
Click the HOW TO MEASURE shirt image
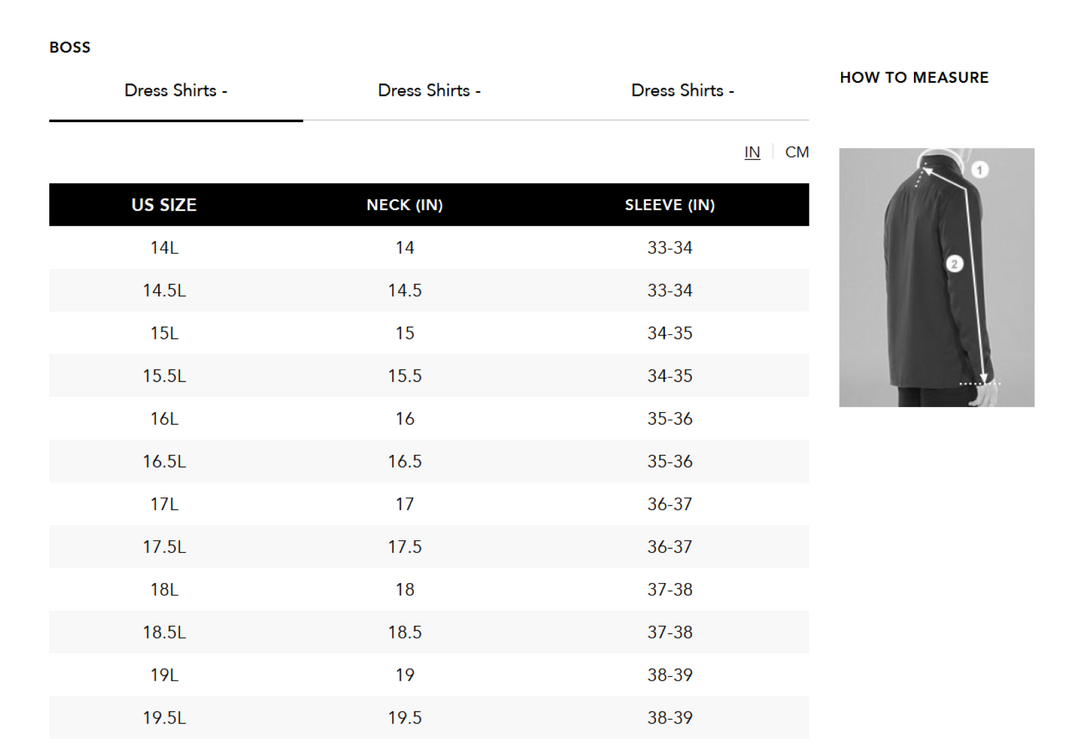(935, 277)
